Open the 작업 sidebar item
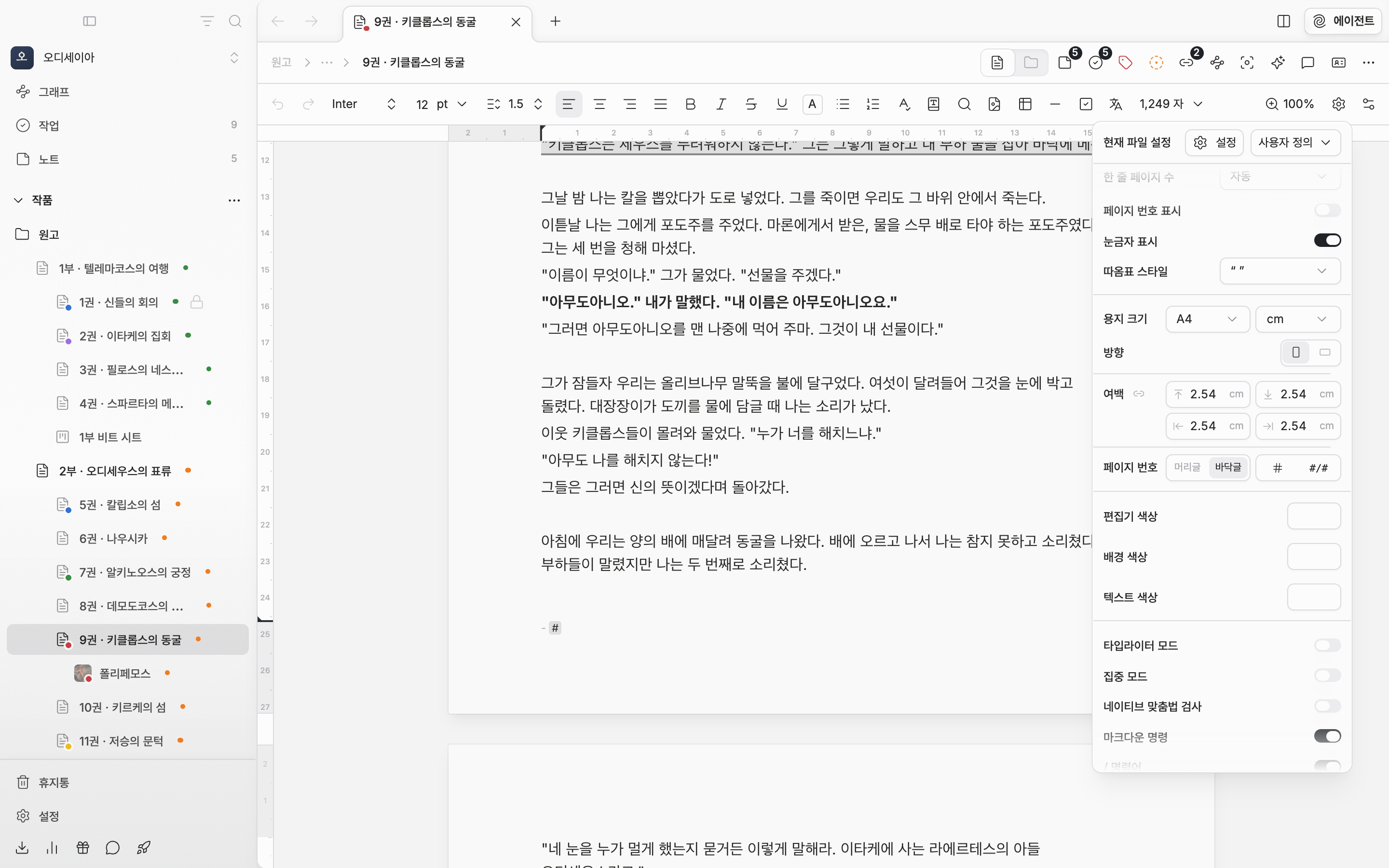This screenshot has height=868, width=1389. coord(128,125)
